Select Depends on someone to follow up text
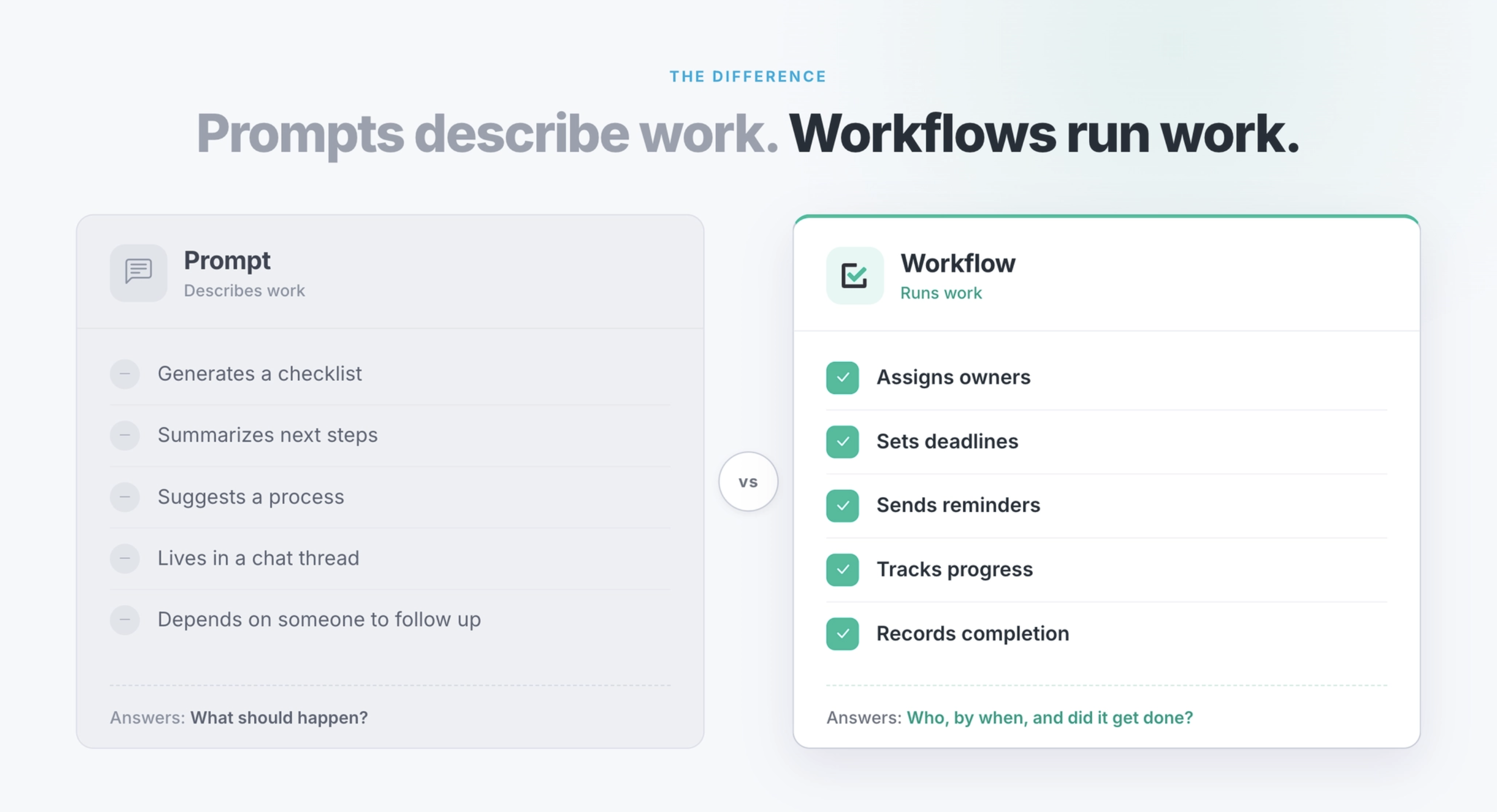Image resolution: width=1497 pixels, height=812 pixels. coord(319,620)
